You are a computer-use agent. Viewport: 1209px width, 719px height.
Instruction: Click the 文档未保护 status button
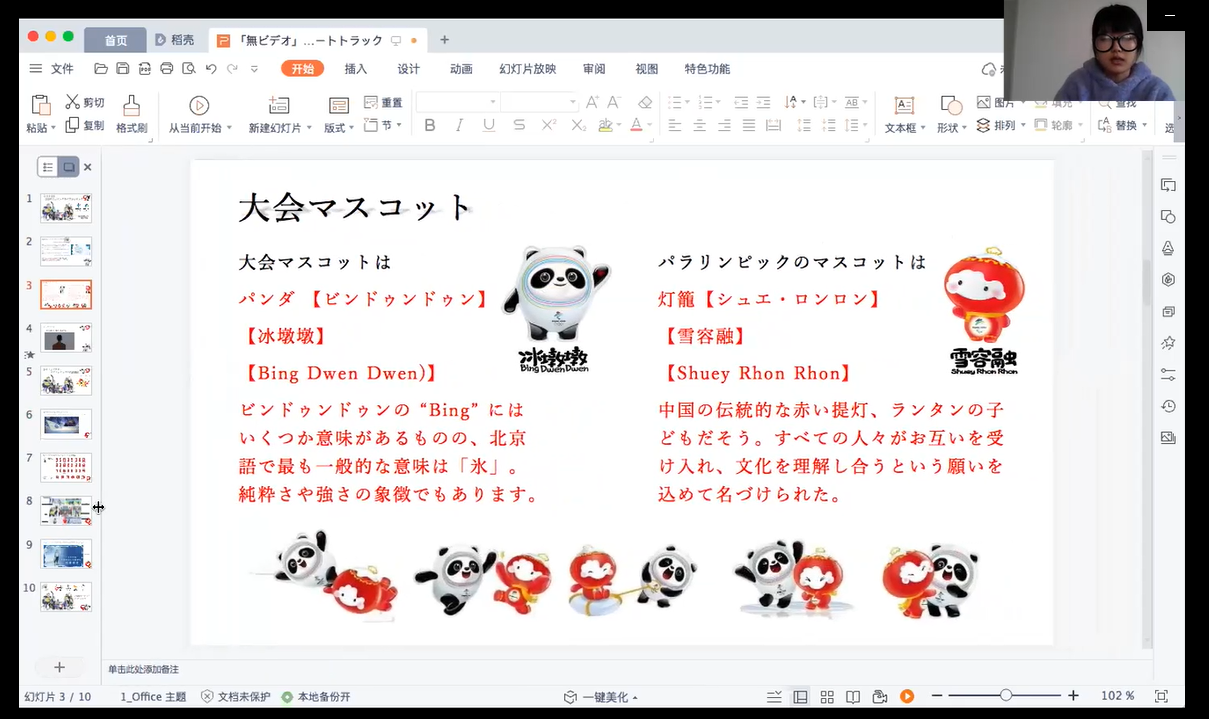pyautogui.click(x=236, y=697)
